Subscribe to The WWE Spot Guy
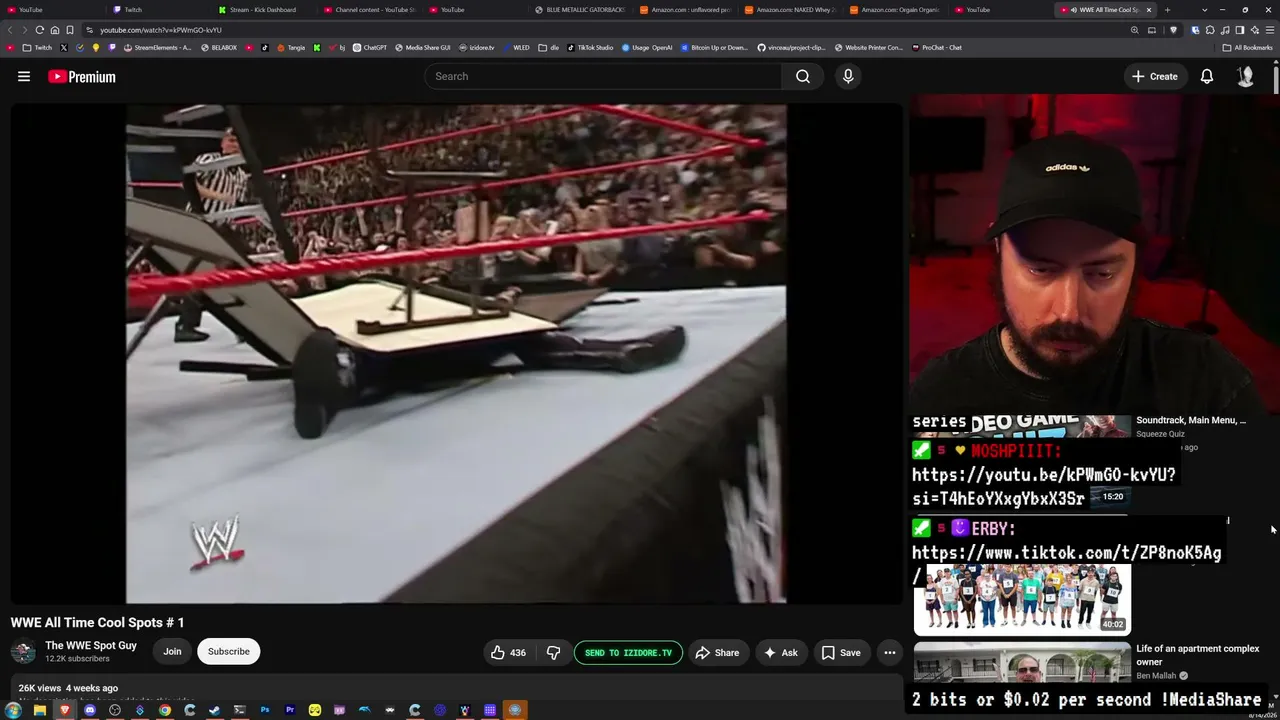 click(229, 652)
